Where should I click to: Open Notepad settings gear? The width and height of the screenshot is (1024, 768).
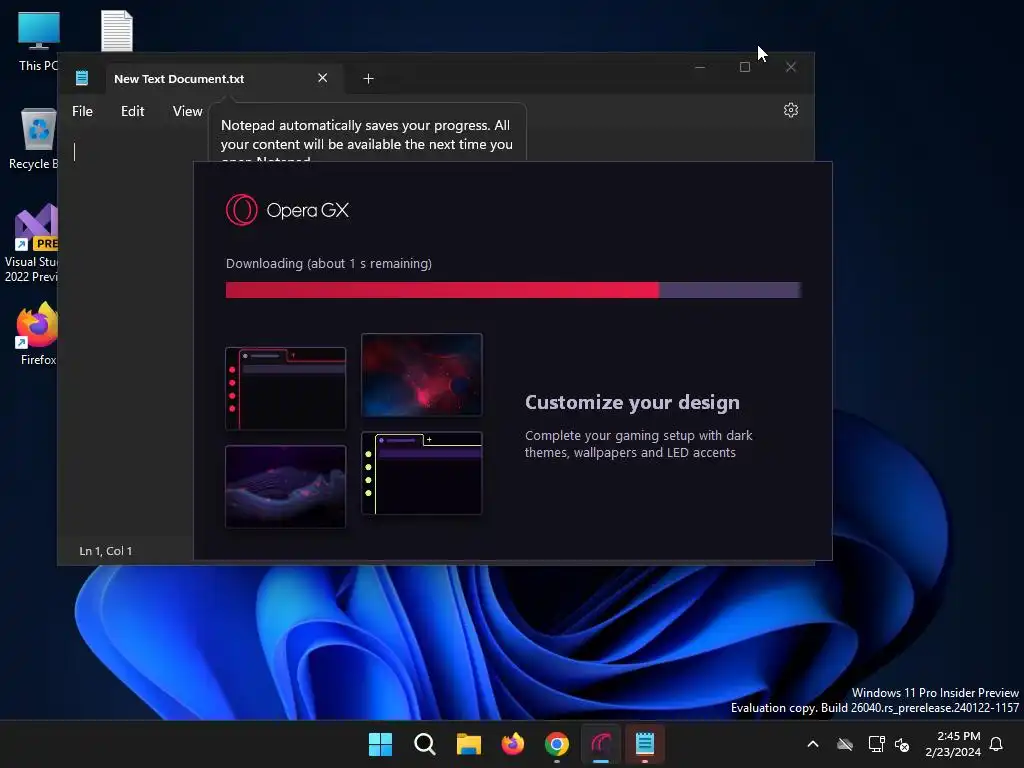790,110
